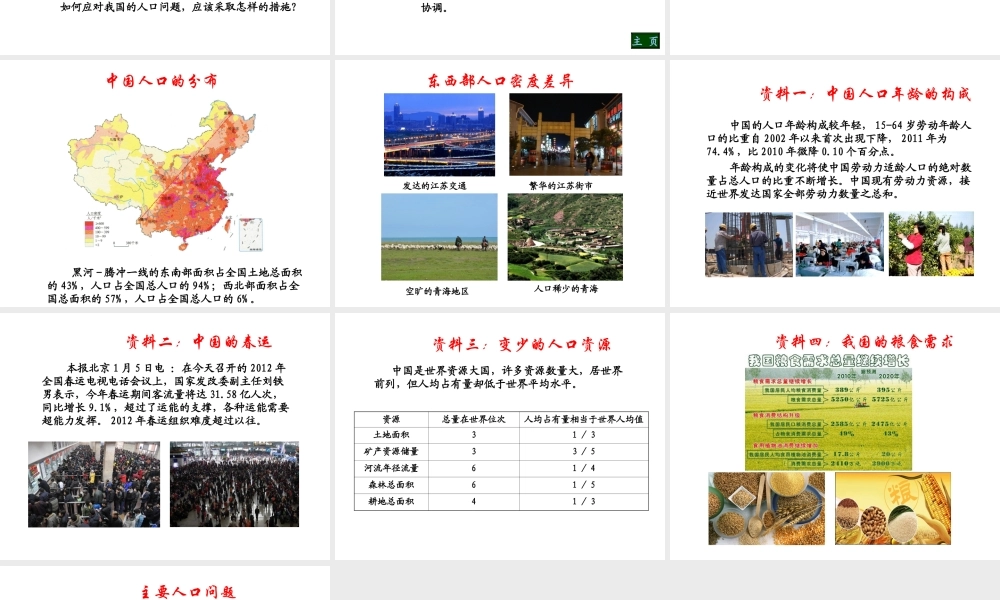The width and height of the screenshot is (1000, 600).
Task: Click the ticket queue crowd photo
Action: point(94,485)
